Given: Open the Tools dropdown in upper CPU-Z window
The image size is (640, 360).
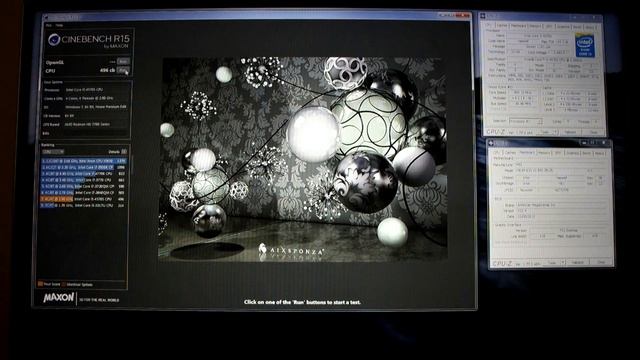Looking at the screenshot, I should (x=547, y=132).
